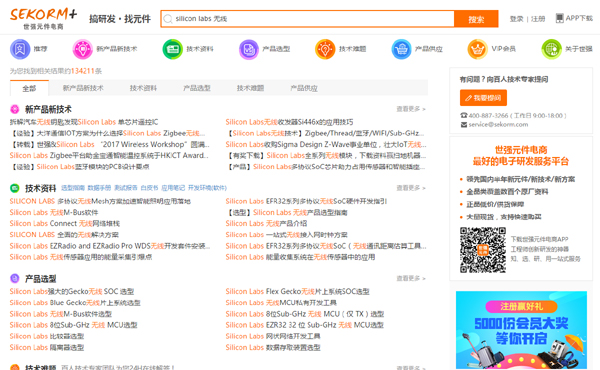Click the 注册 register link
600x370 pixels.
[538, 19]
